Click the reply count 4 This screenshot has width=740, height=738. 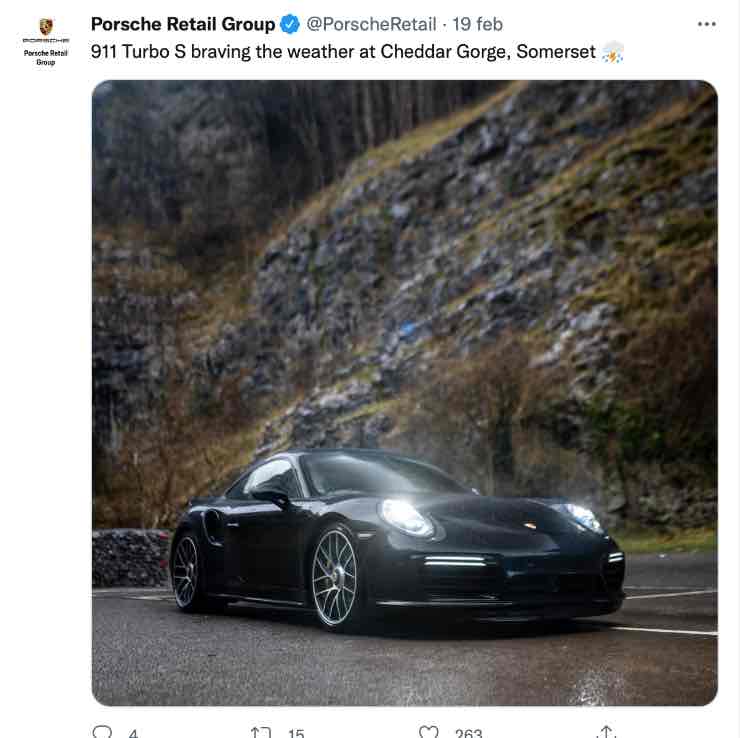coord(134,734)
